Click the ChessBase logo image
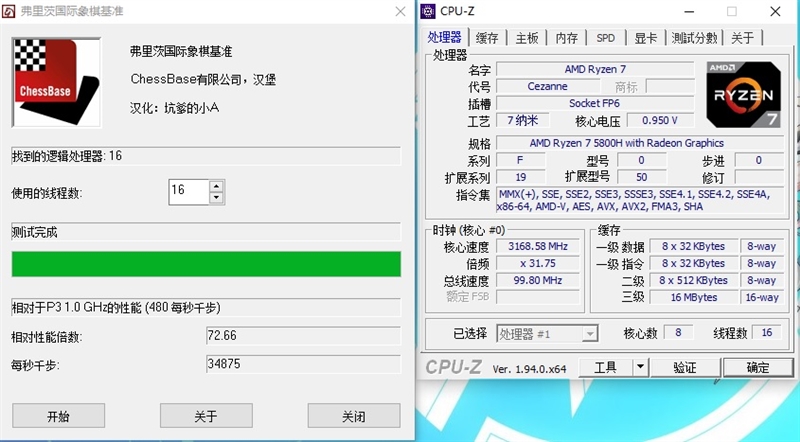The height and width of the screenshot is (442, 800). (56, 82)
